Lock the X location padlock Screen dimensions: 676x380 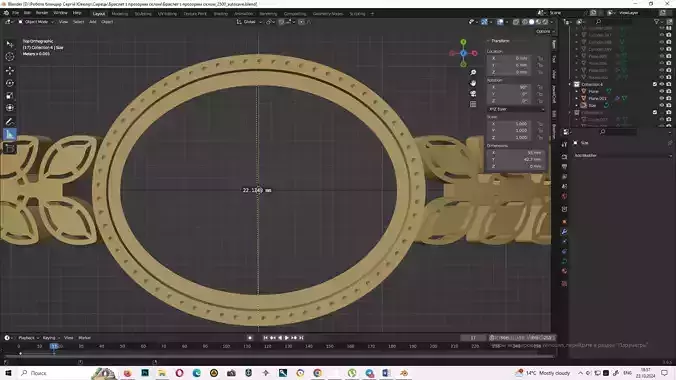[x=540, y=58]
